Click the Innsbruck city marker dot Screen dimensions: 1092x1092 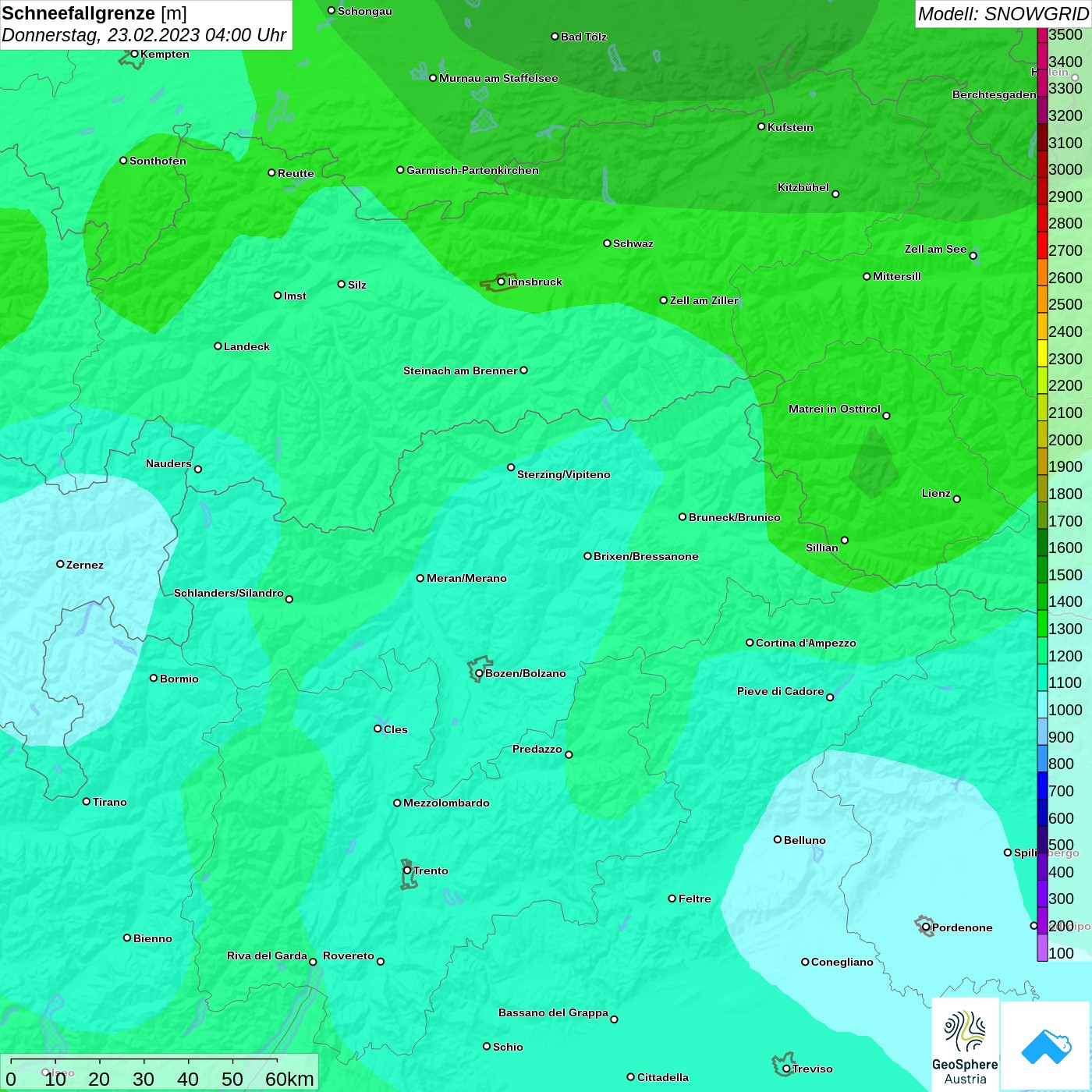pyautogui.click(x=501, y=282)
